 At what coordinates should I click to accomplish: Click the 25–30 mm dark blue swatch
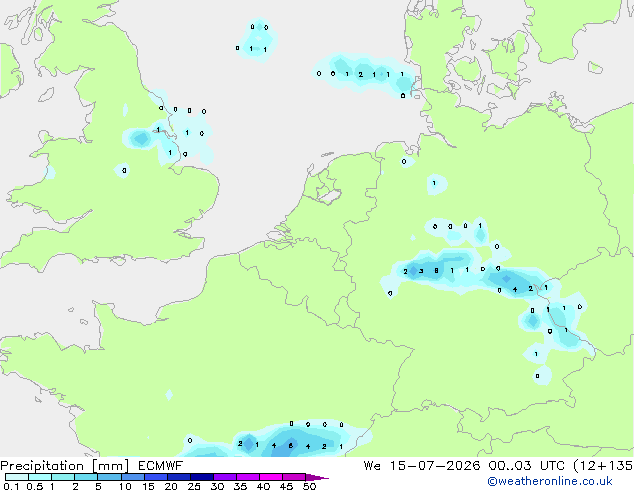point(201,477)
